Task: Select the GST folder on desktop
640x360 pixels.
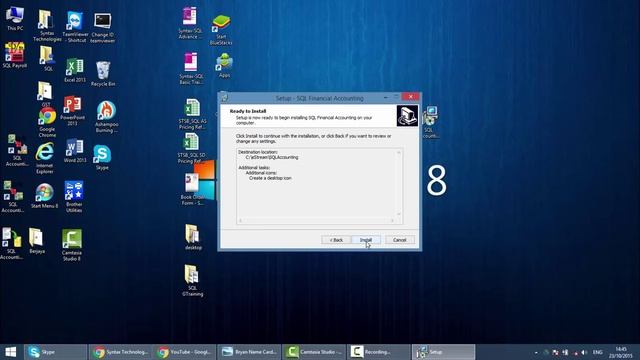Action: (x=45, y=94)
